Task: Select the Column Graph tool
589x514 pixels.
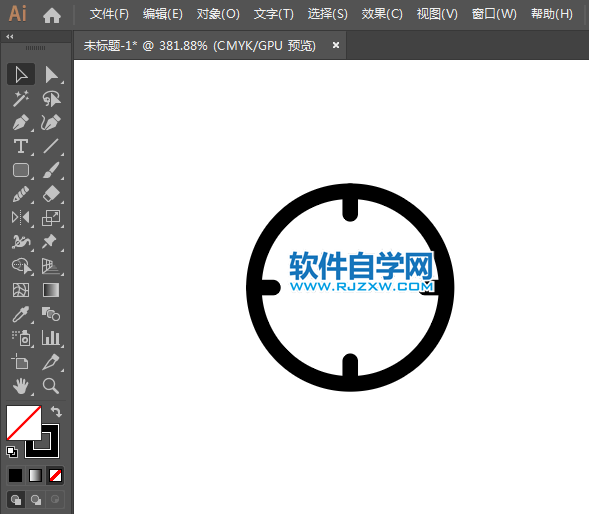Action: pos(51,338)
